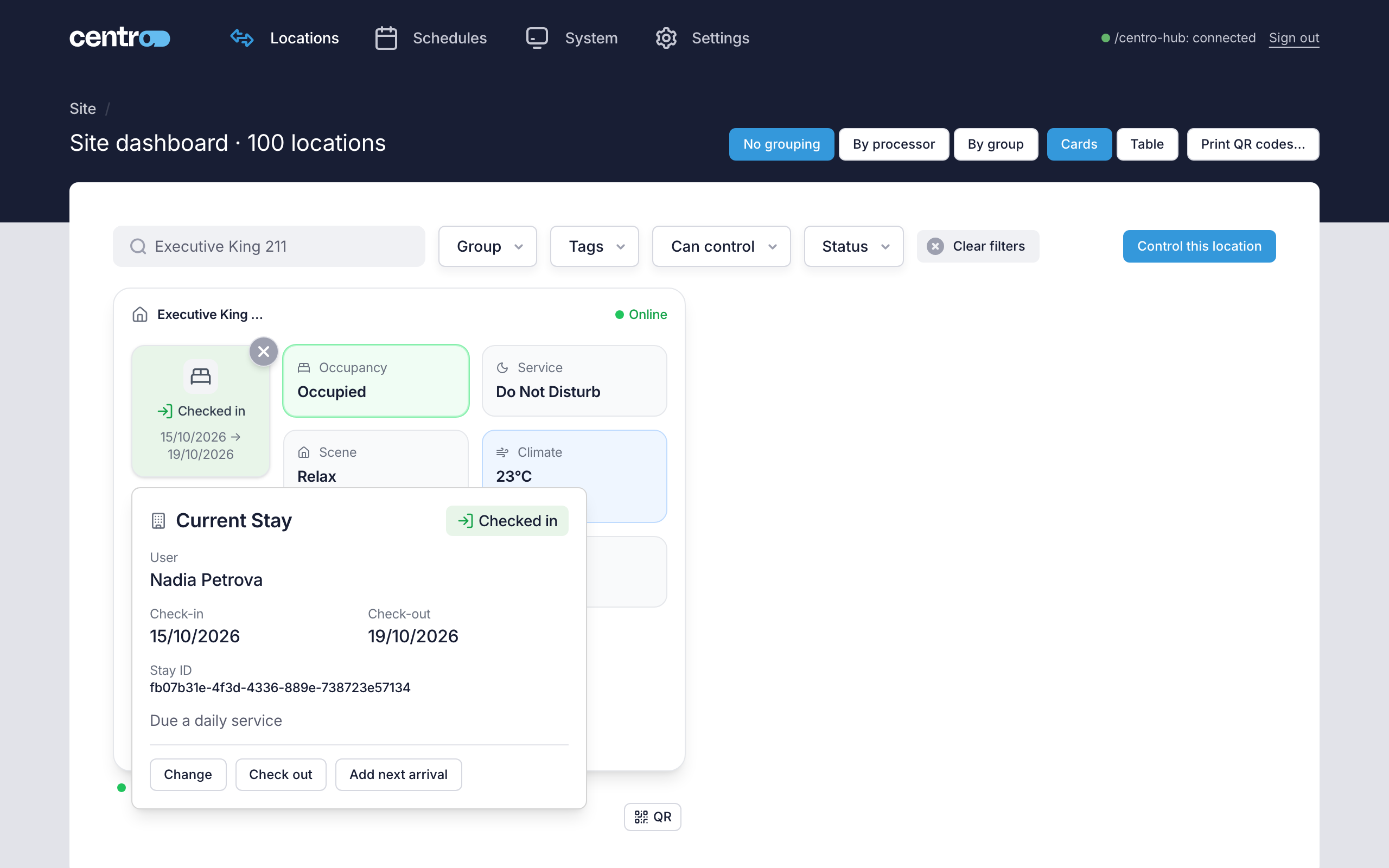The image size is (1389, 868).
Task: Open the Schedules menu
Action: click(x=449, y=38)
